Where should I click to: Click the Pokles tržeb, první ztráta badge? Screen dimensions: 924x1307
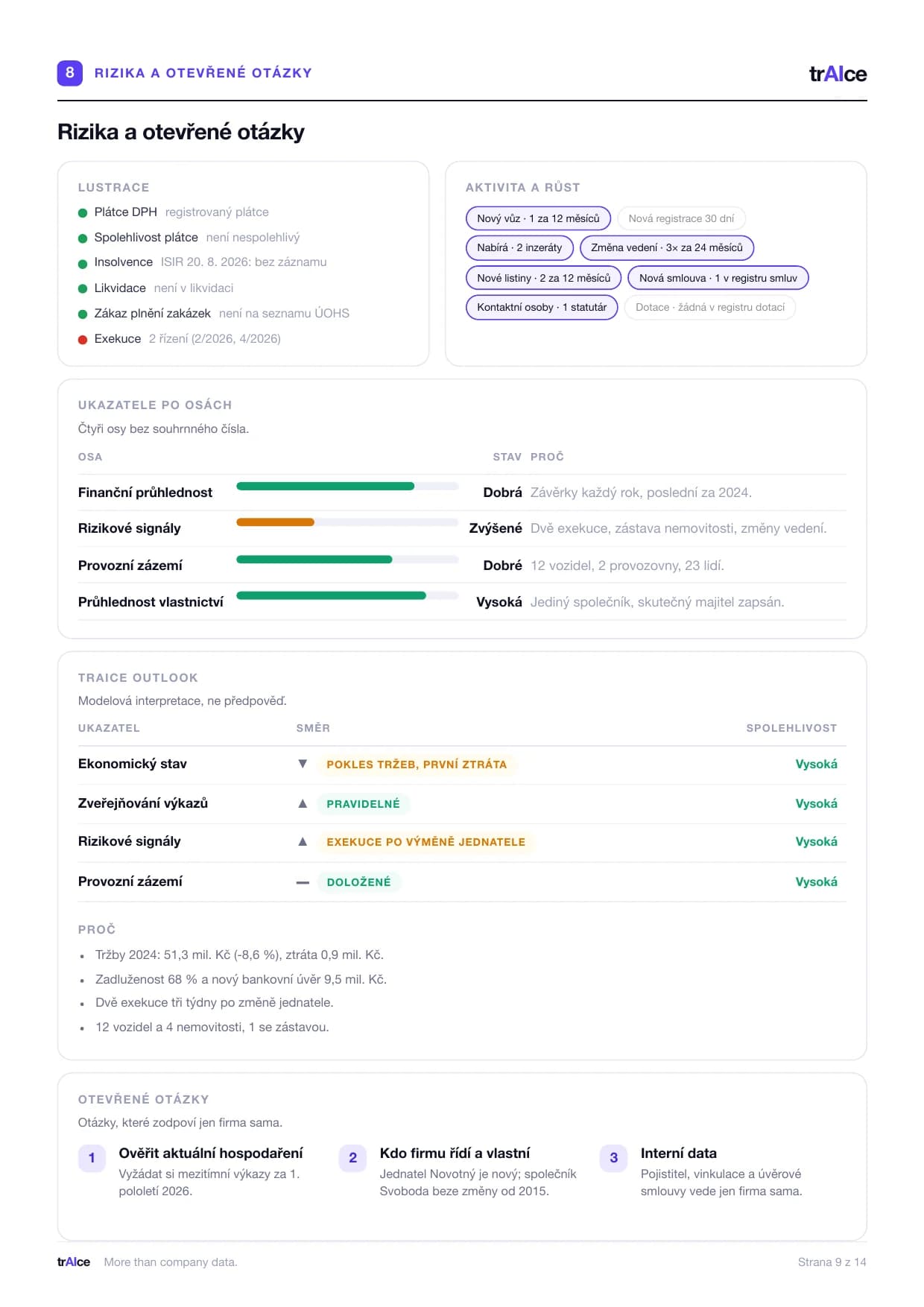click(417, 765)
